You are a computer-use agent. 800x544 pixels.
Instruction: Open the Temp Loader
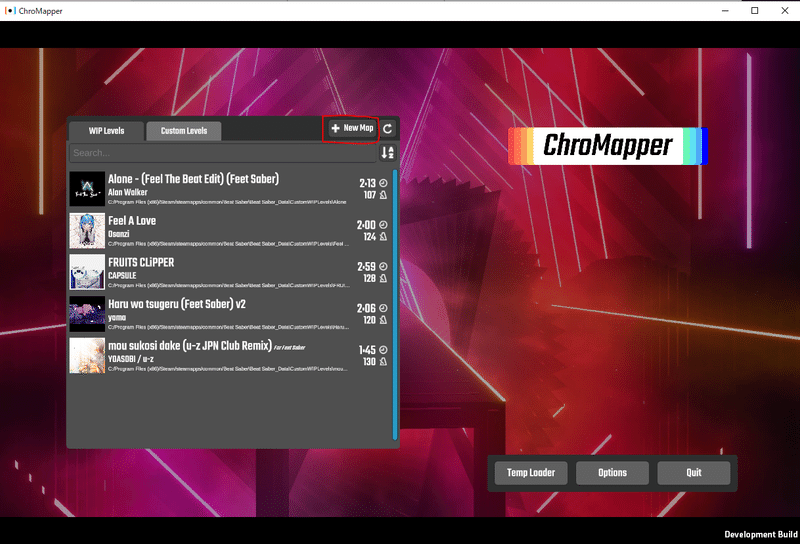[531, 473]
